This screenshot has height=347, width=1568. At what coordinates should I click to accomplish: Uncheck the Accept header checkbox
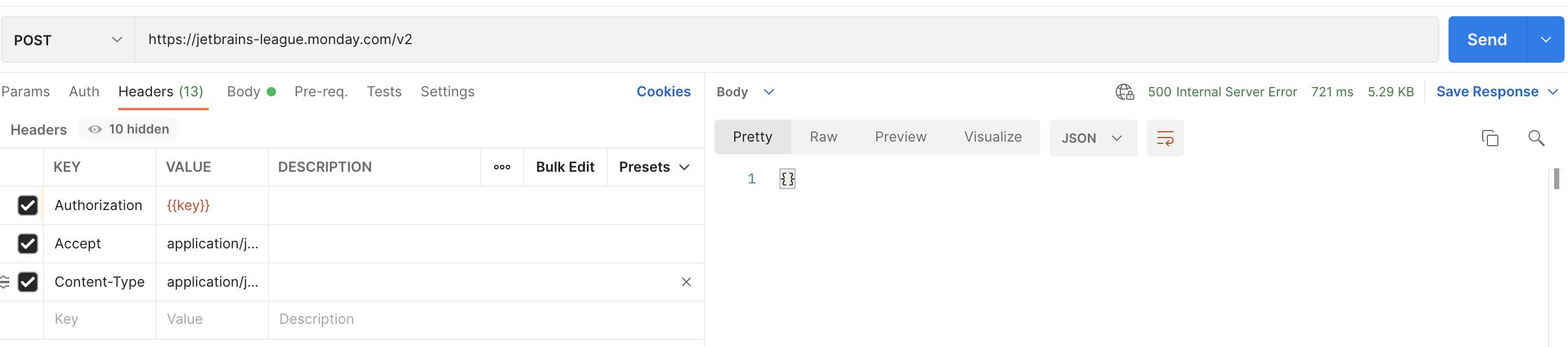(28, 244)
